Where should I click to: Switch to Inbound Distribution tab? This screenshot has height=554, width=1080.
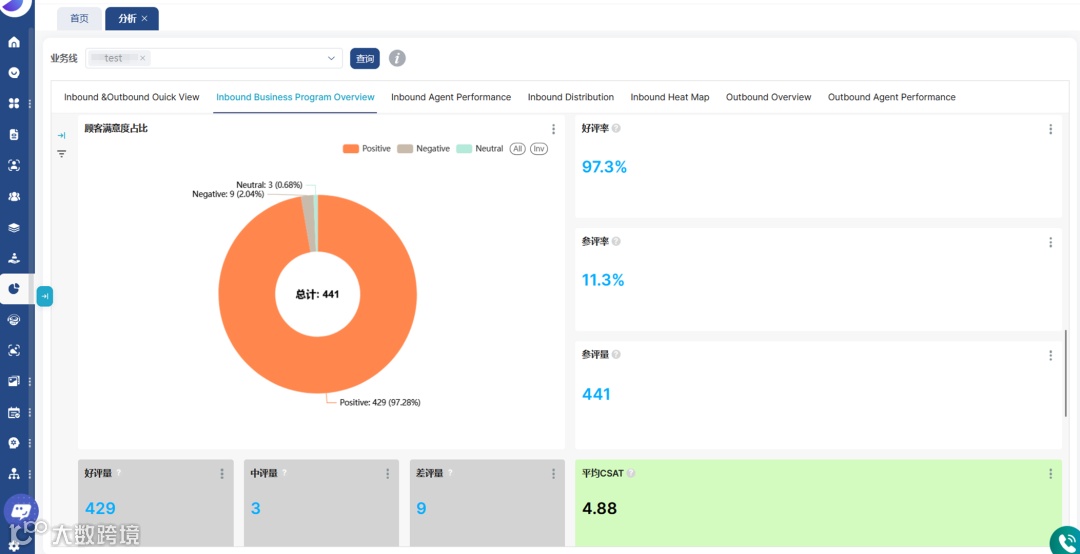[x=571, y=97]
